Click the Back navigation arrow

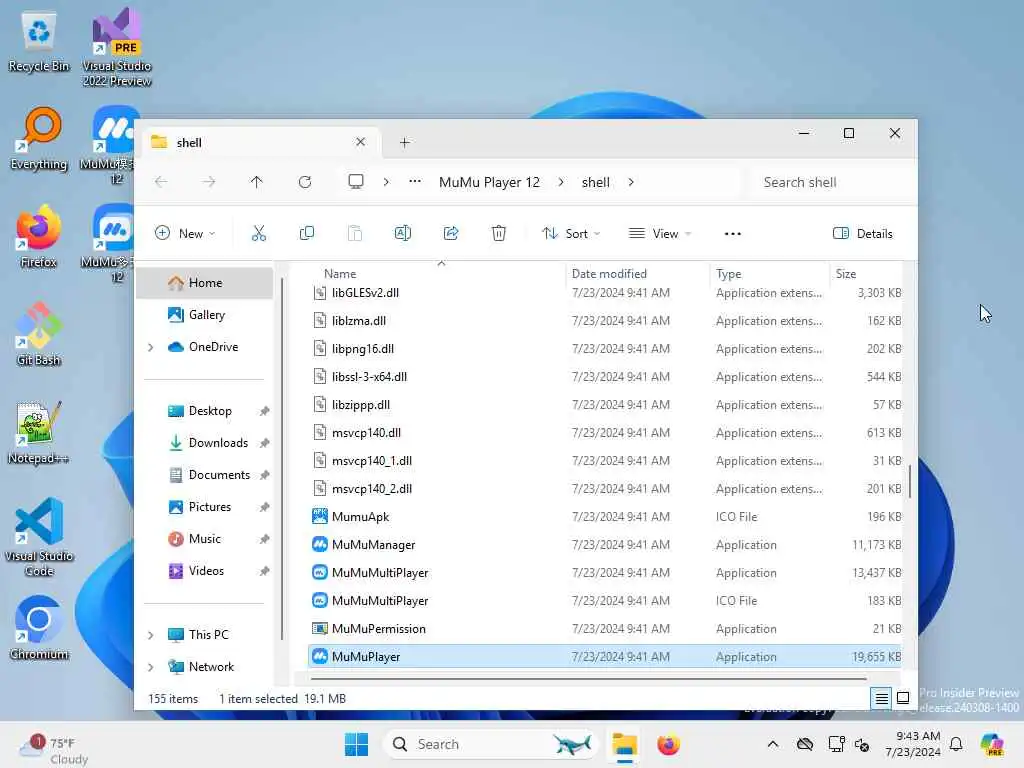(x=161, y=182)
